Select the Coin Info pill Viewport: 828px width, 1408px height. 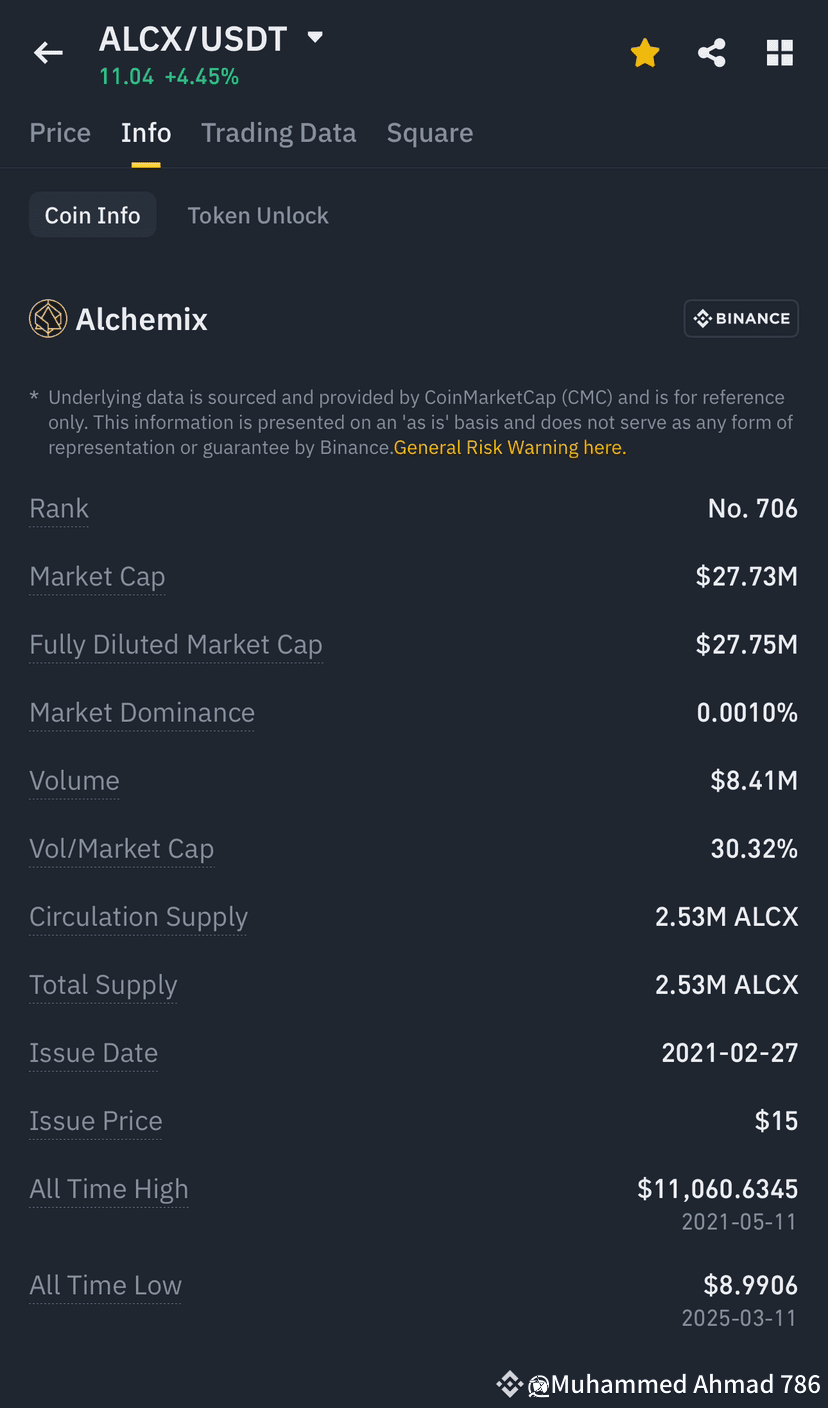pyautogui.click(x=93, y=215)
